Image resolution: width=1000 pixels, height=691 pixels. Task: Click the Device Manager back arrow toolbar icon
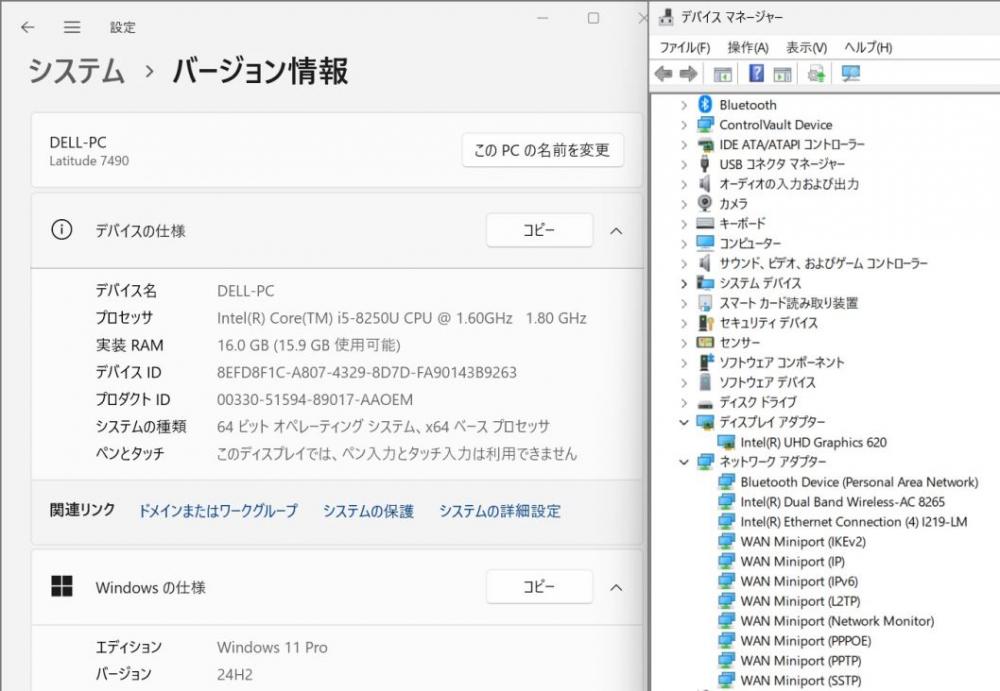click(x=664, y=74)
